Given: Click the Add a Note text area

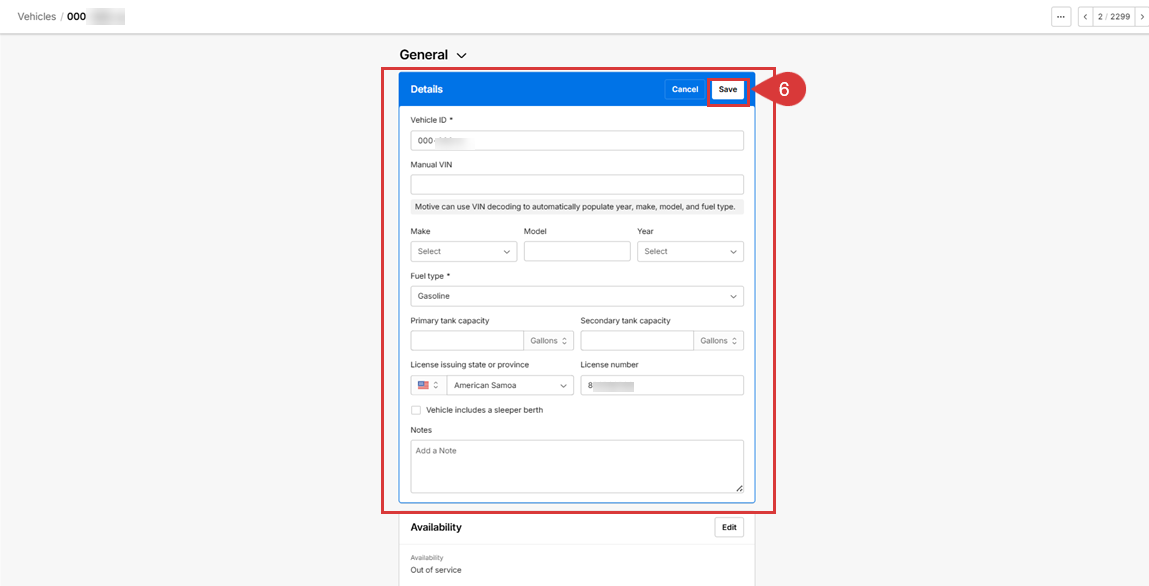Looking at the screenshot, I should 576,465.
